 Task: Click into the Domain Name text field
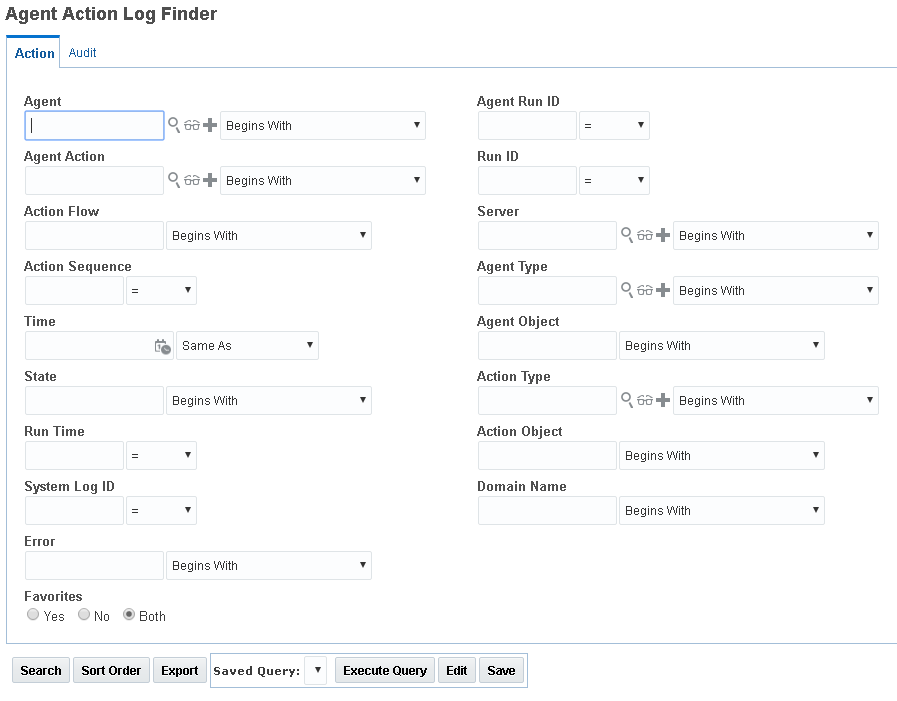[x=547, y=511]
